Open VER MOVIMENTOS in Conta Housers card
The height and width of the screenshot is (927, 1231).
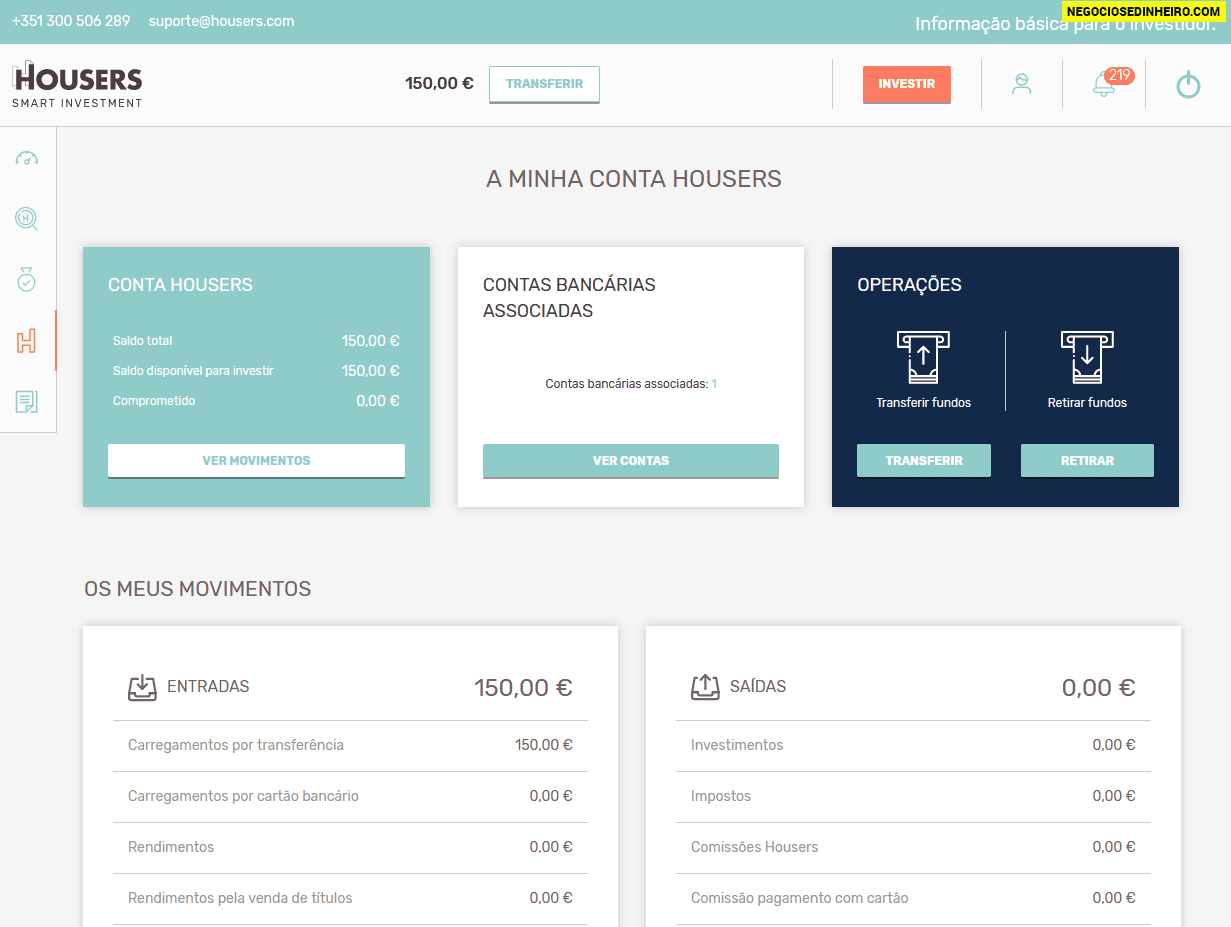256,461
